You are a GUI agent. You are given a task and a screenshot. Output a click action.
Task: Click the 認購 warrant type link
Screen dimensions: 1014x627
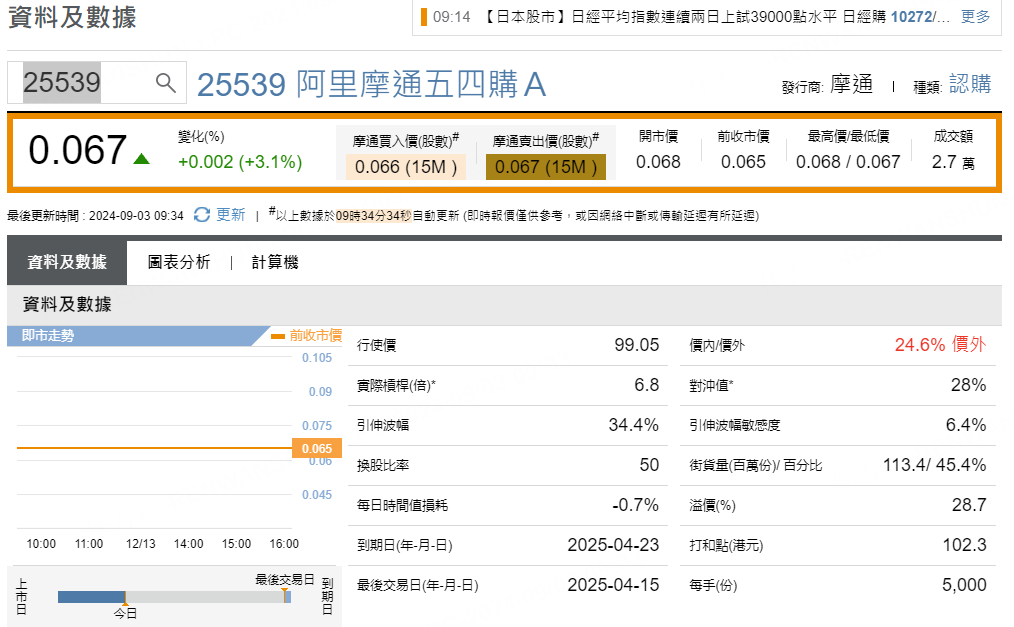tap(970, 84)
